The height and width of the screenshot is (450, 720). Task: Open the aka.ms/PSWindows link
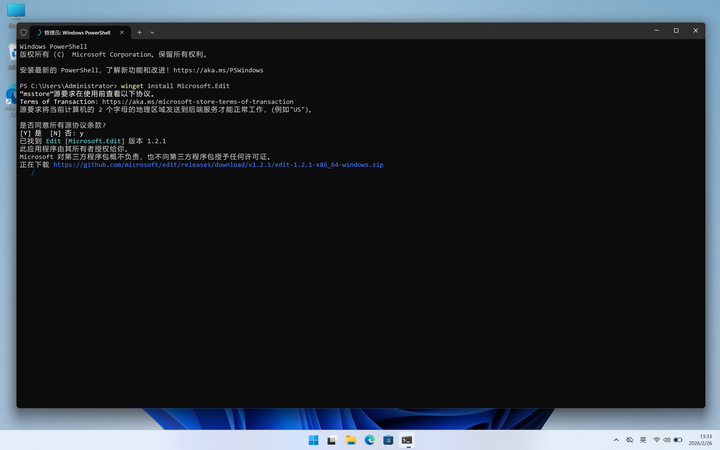[218, 70]
